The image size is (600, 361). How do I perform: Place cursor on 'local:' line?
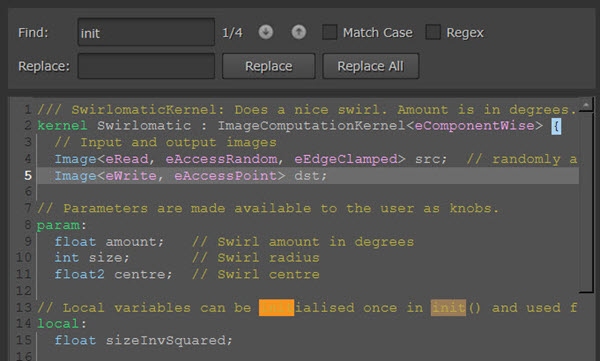(62, 324)
